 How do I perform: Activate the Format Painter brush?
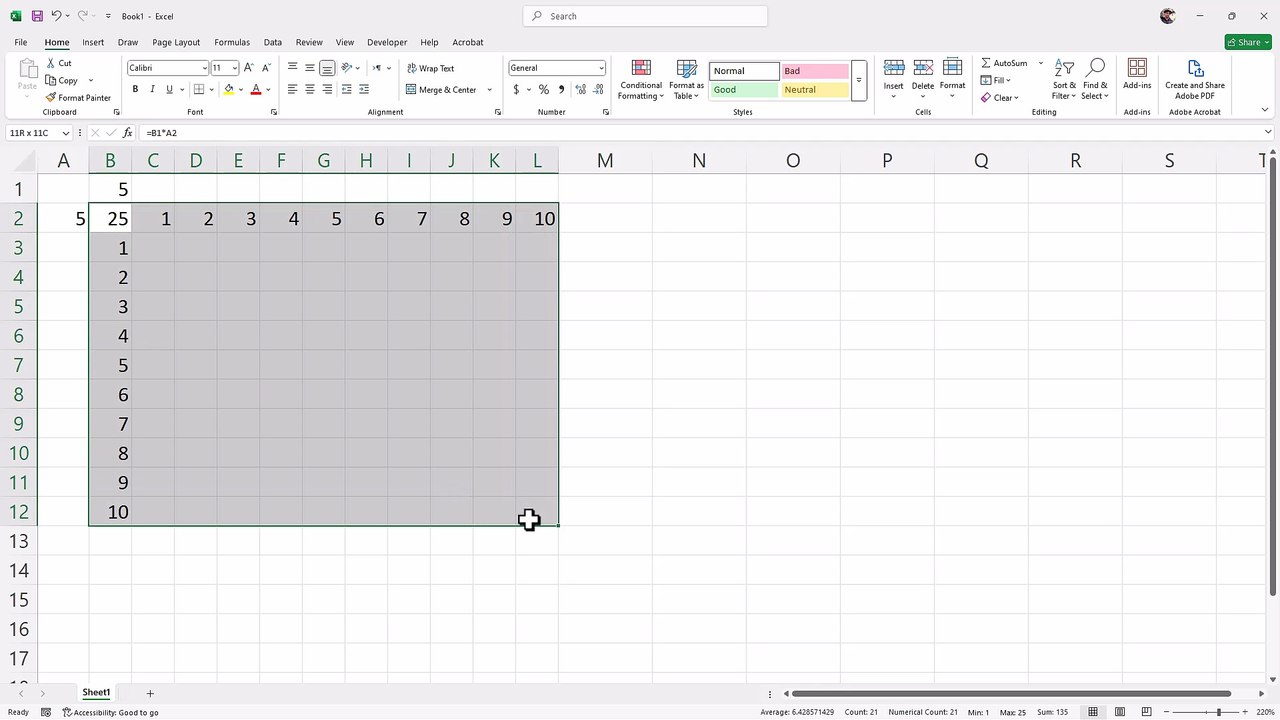(51, 98)
